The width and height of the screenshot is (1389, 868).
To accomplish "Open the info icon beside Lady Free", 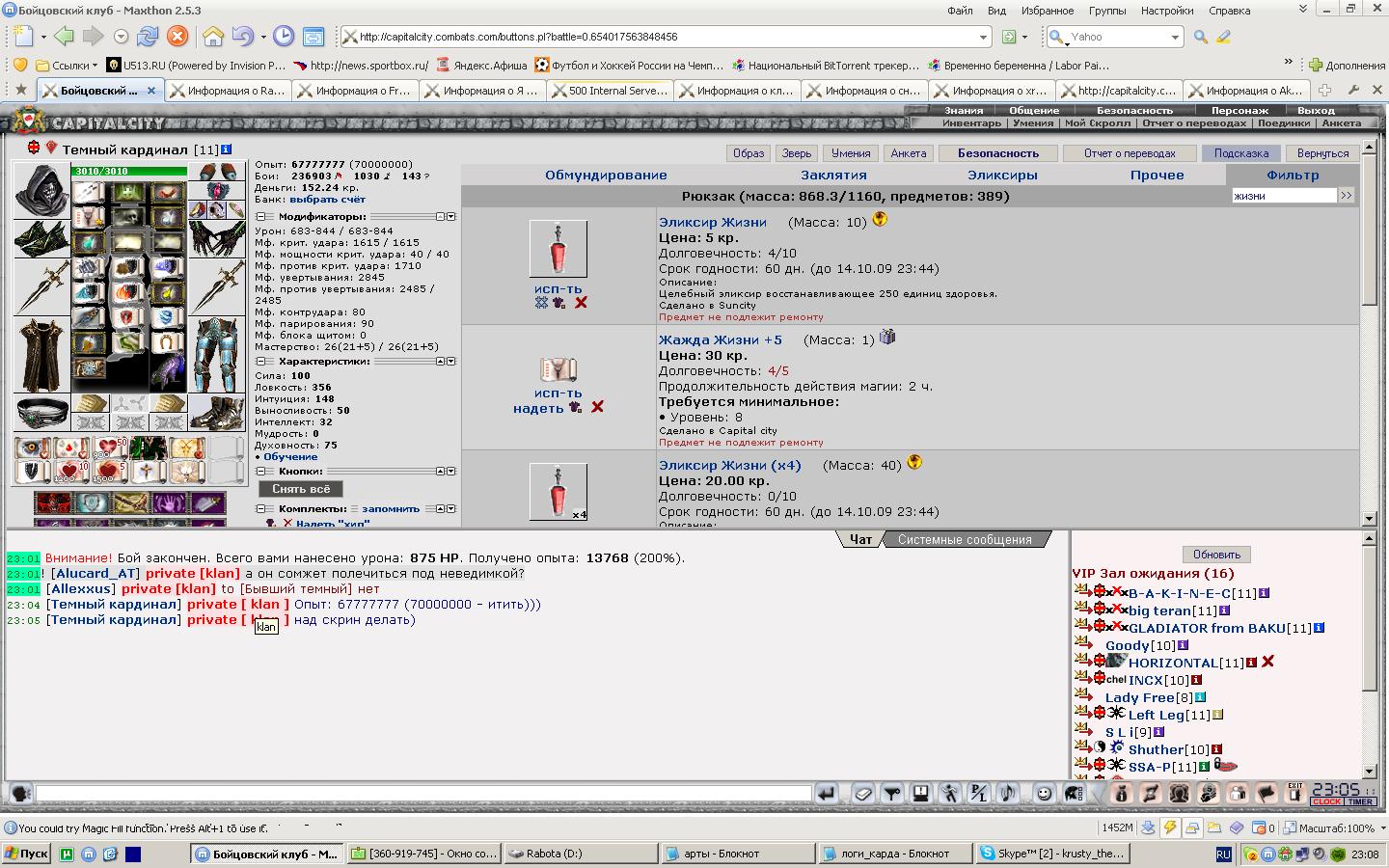I will tap(1200, 697).
